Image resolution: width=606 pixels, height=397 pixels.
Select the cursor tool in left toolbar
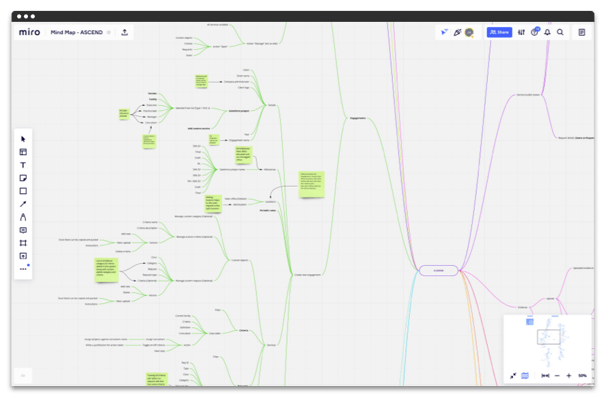23,139
